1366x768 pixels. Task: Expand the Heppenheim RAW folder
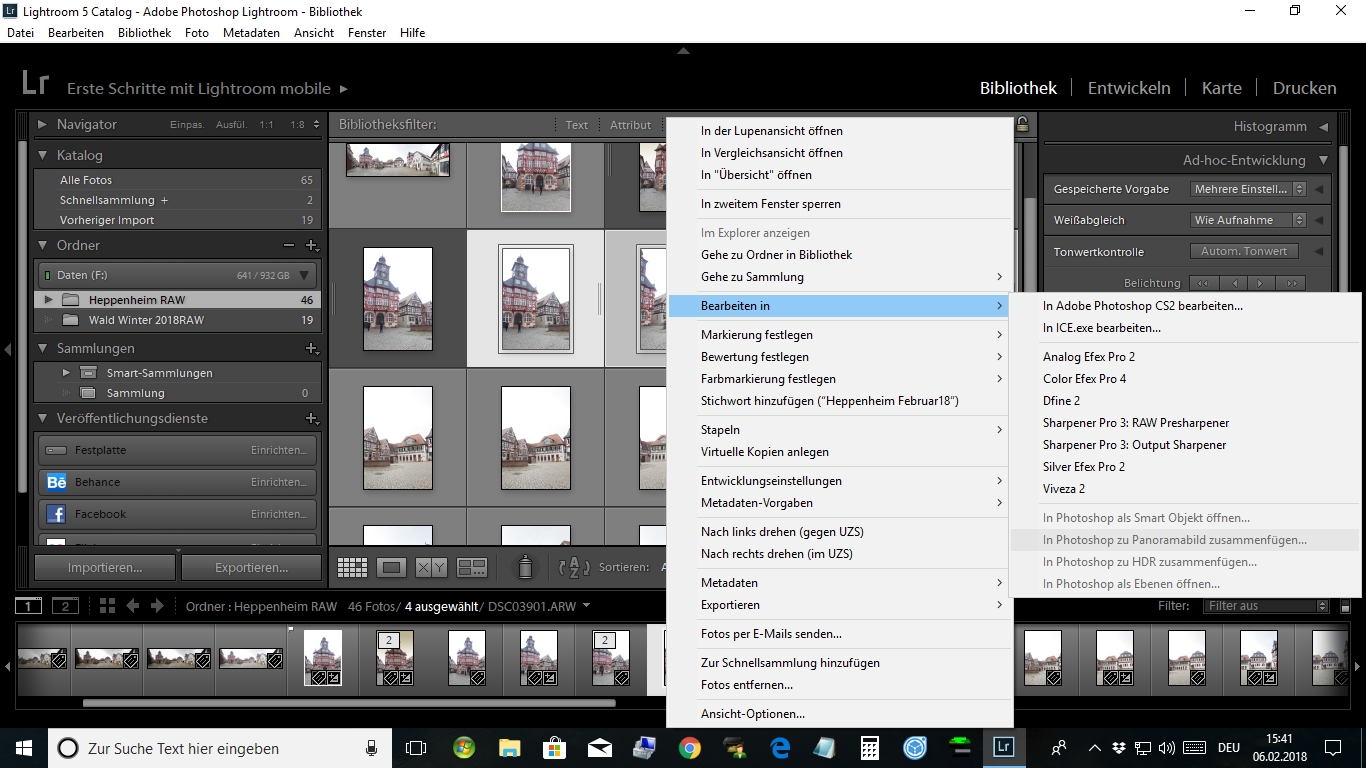[47, 299]
